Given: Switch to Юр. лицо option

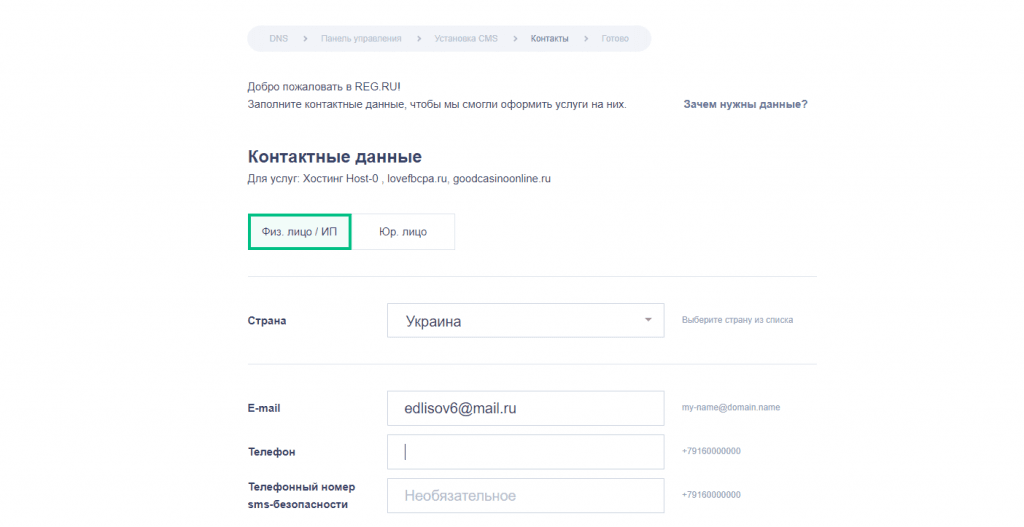Looking at the screenshot, I should (x=403, y=232).
